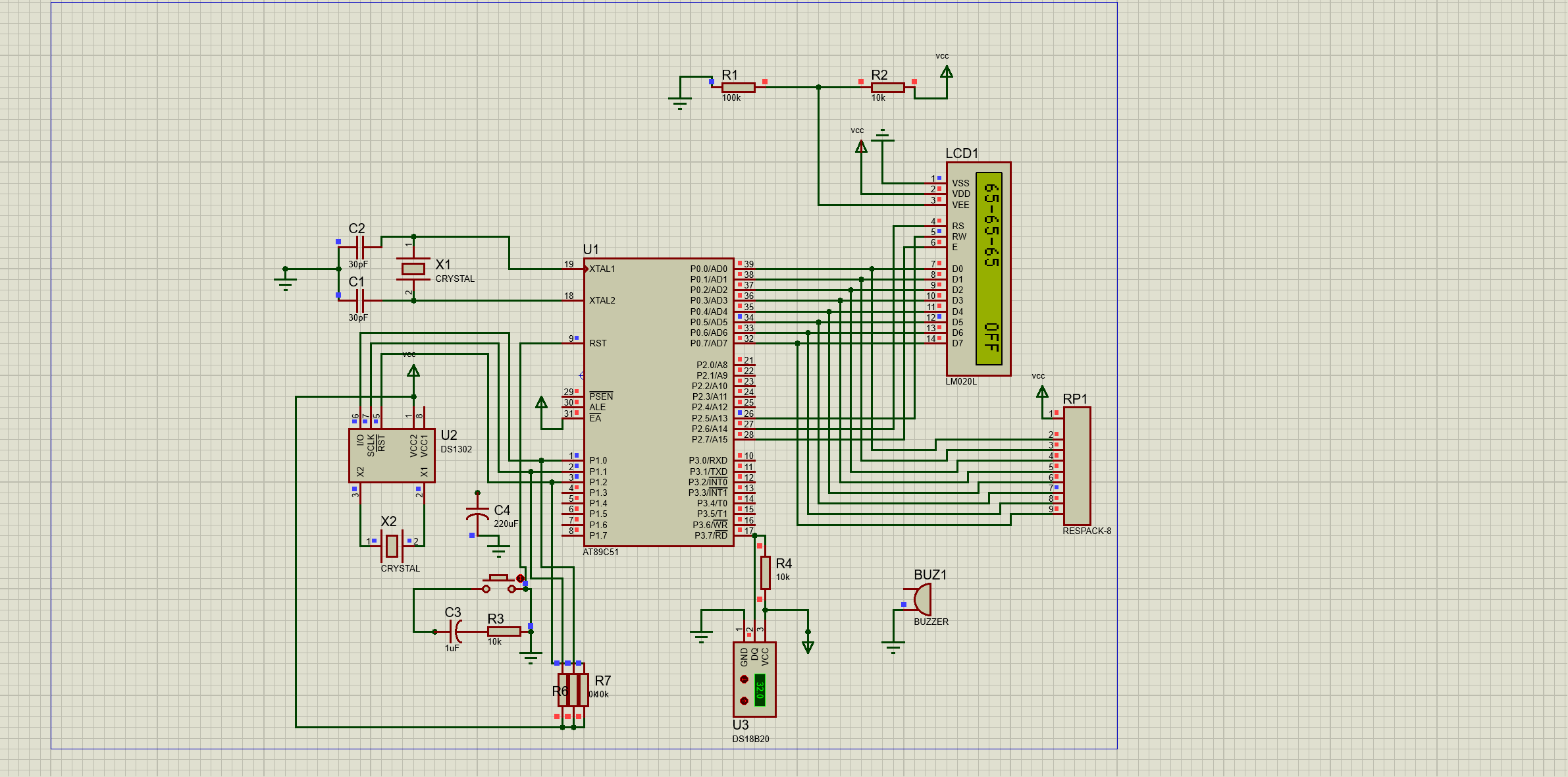Select resistor R4 body
Viewport: 1568px width, 777px height.
click(x=765, y=573)
